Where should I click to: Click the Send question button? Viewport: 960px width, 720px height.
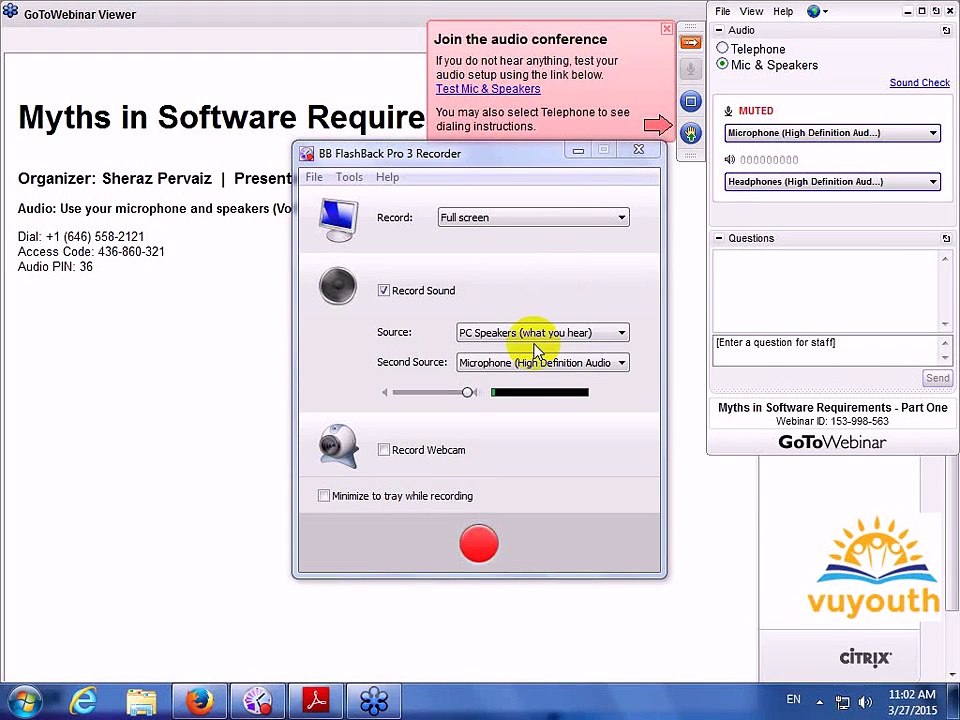(937, 378)
